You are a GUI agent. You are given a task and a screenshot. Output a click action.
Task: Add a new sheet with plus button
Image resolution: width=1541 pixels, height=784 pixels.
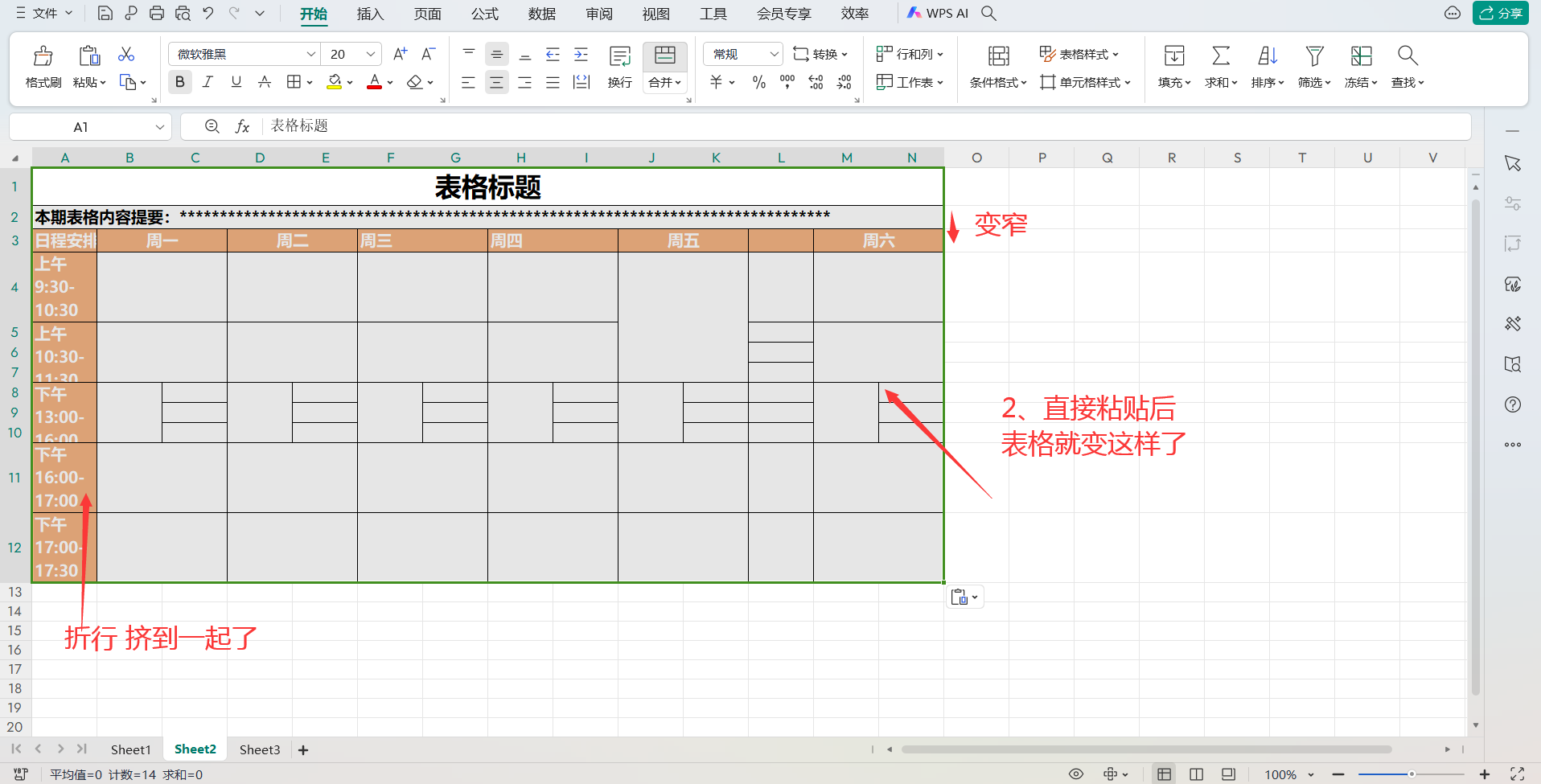coord(303,750)
